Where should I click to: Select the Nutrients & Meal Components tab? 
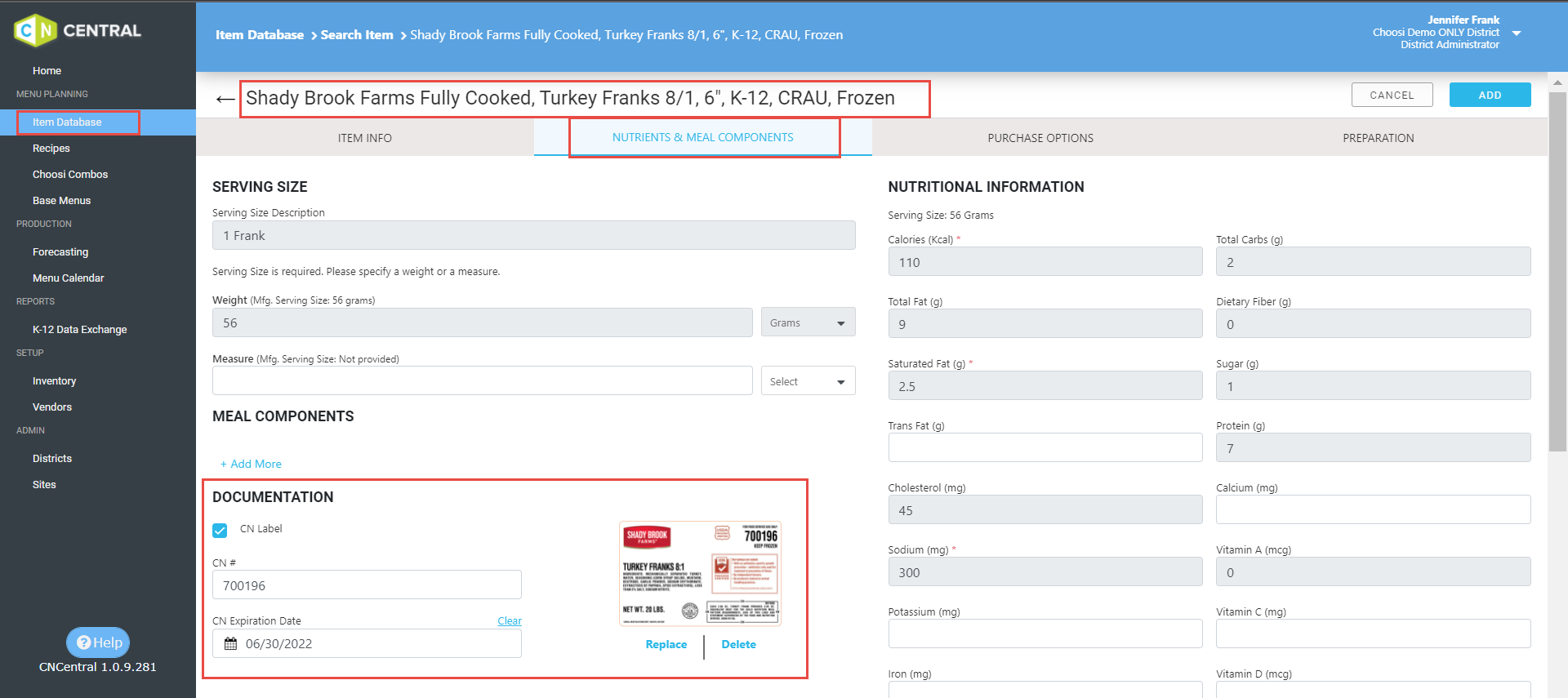703,137
